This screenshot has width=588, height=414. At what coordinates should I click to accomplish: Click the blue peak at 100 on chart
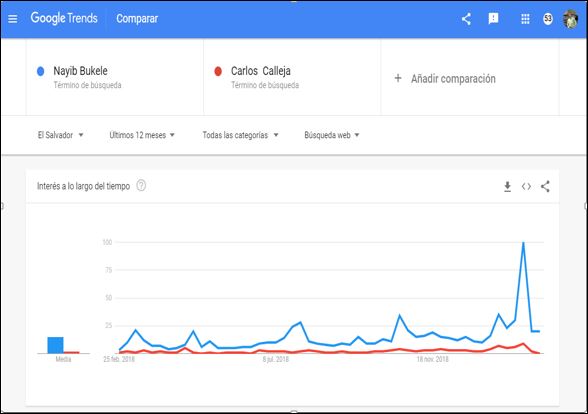coord(523,243)
